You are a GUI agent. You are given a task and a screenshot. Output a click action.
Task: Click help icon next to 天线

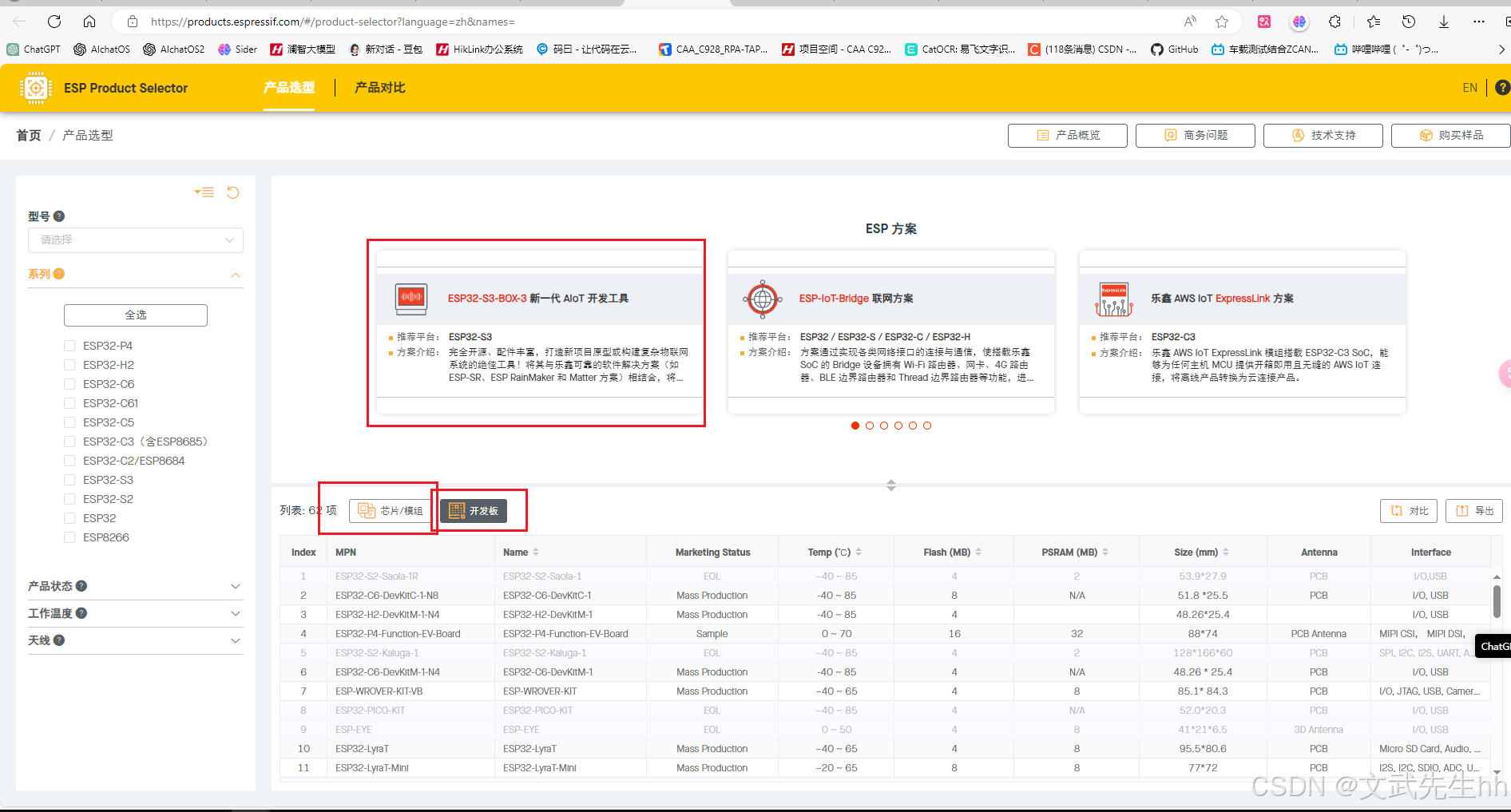(59, 640)
